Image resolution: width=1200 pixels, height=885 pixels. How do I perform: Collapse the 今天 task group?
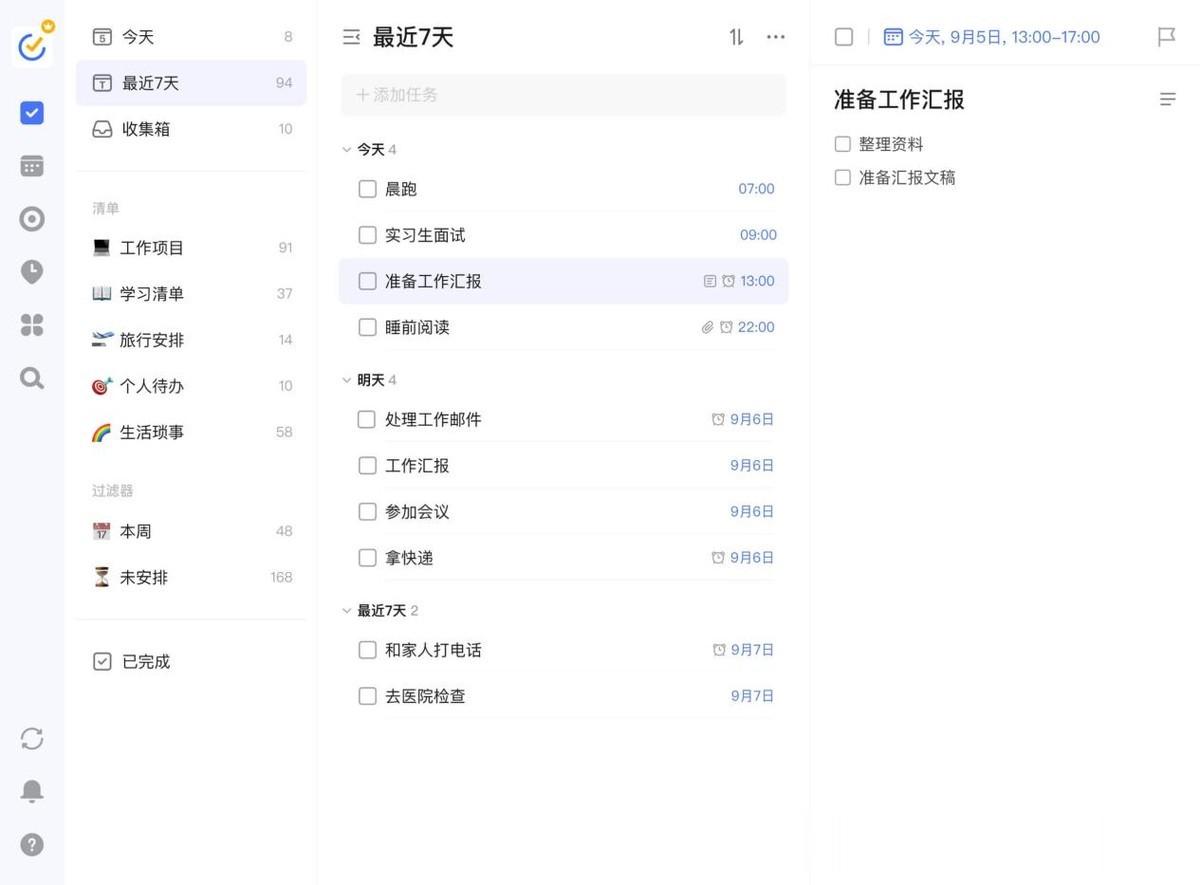347,150
